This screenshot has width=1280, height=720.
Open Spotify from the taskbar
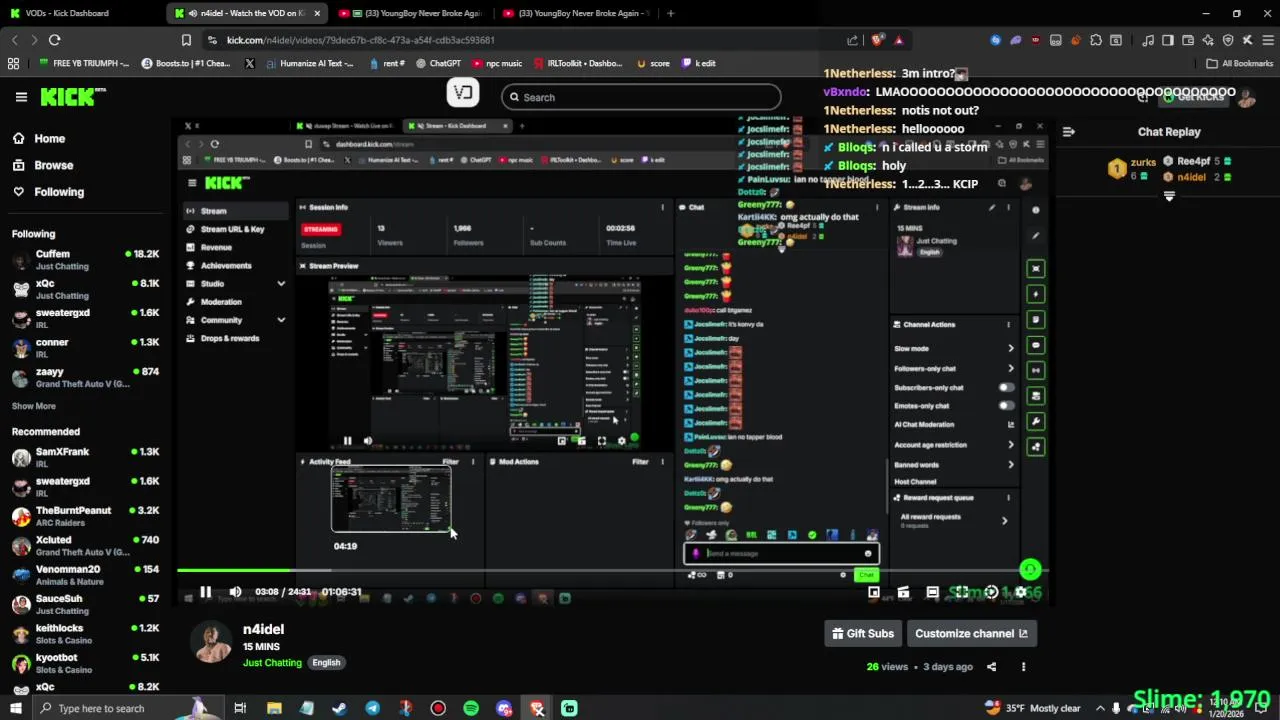471,708
